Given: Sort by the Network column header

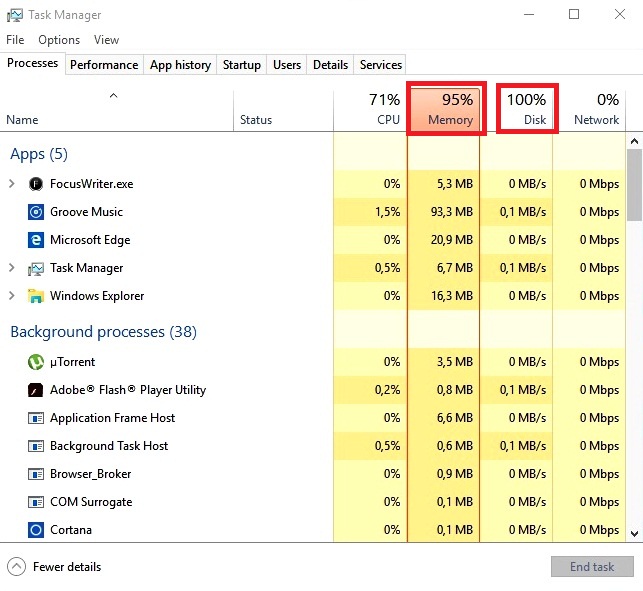Looking at the screenshot, I should point(590,111).
